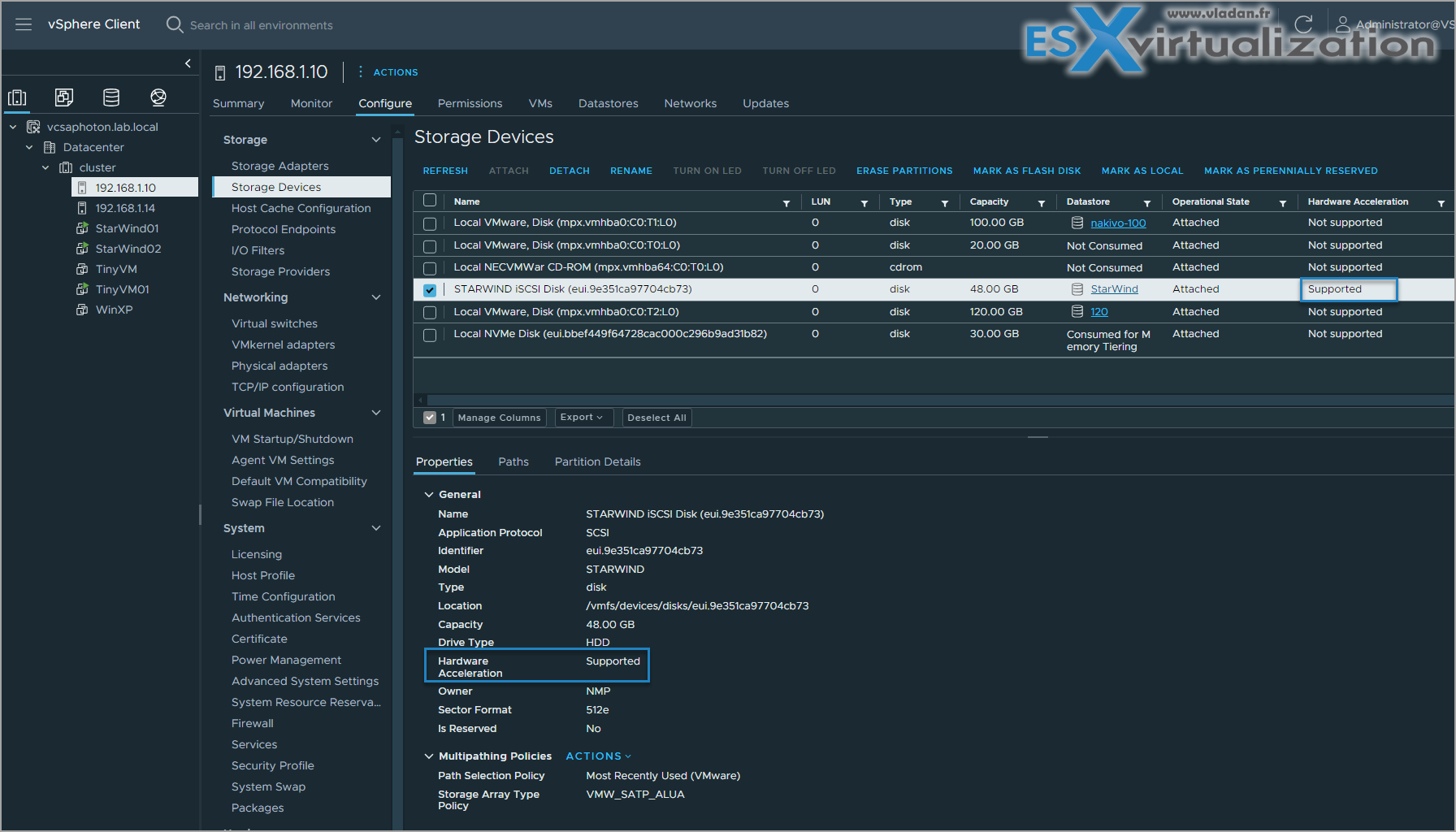Switch to Networking inventory view icon
This screenshot has width=1456, height=832.
click(158, 98)
